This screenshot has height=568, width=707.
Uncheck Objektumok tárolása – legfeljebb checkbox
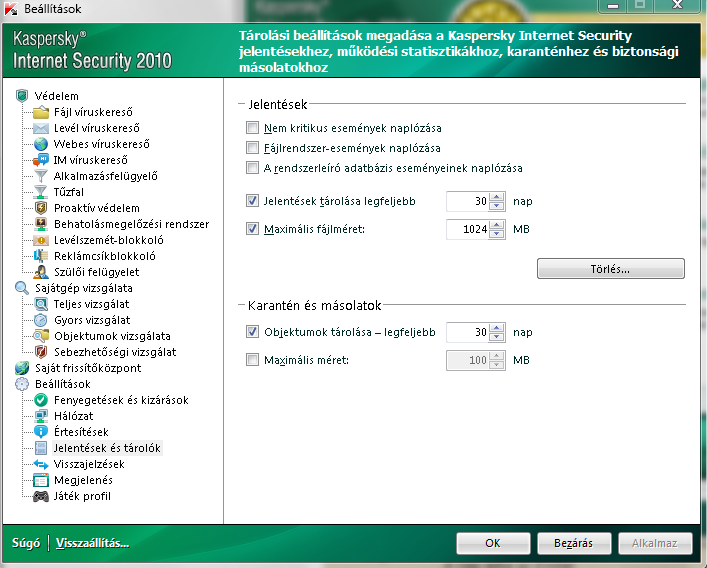pyautogui.click(x=252, y=332)
